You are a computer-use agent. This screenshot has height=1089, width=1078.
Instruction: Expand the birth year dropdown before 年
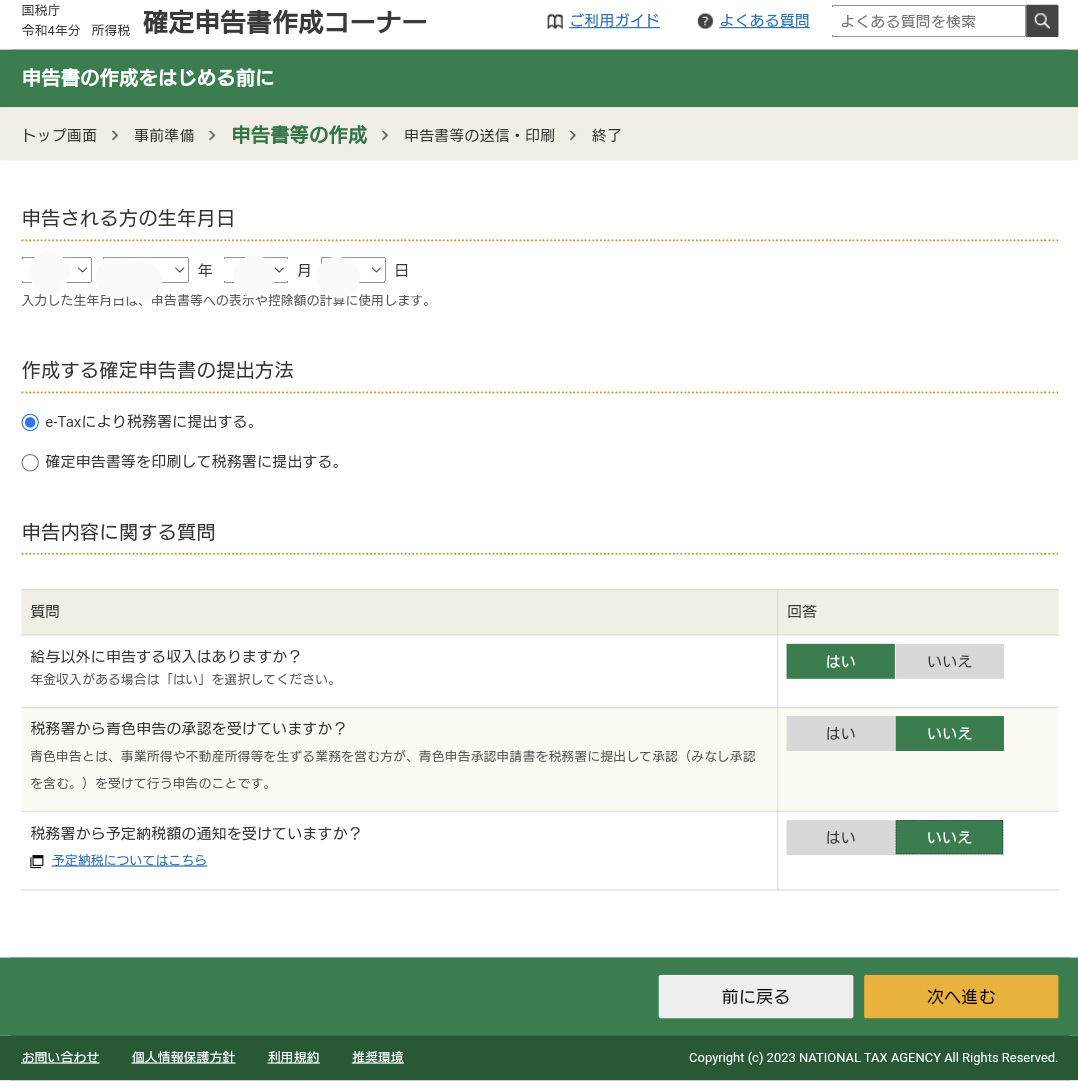pyautogui.click(x=146, y=270)
